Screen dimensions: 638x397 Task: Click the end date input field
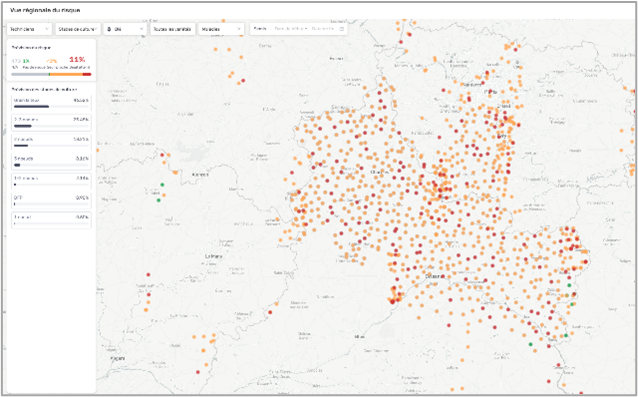[x=323, y=29]
